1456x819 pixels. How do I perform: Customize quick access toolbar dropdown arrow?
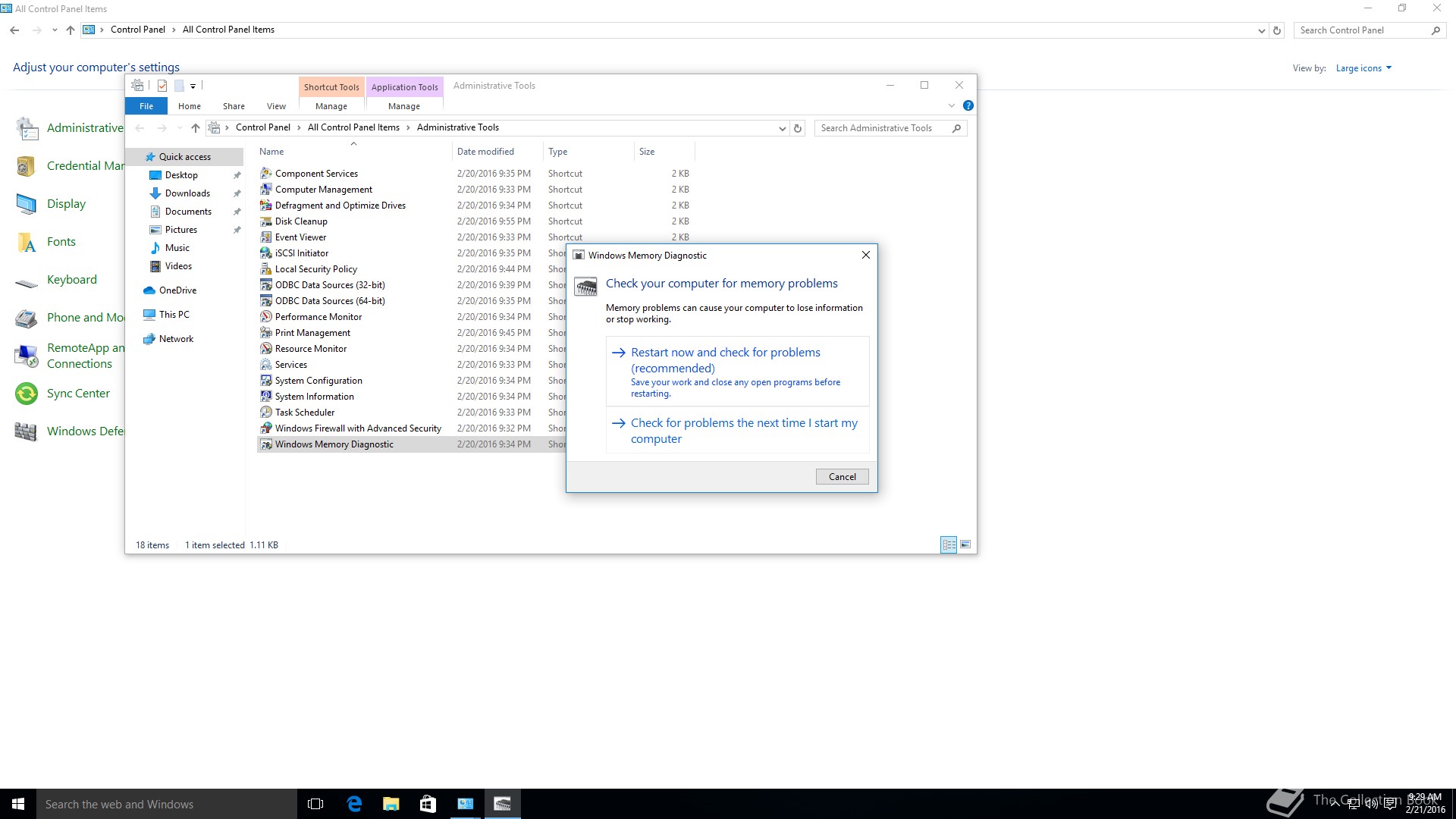point(193,86)
